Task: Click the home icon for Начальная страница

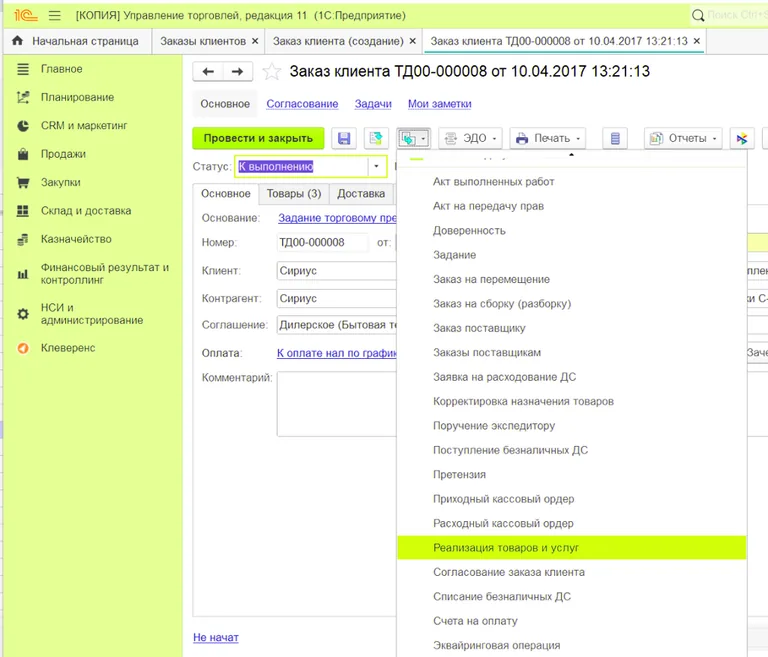Action: click(x=17, y=41)
